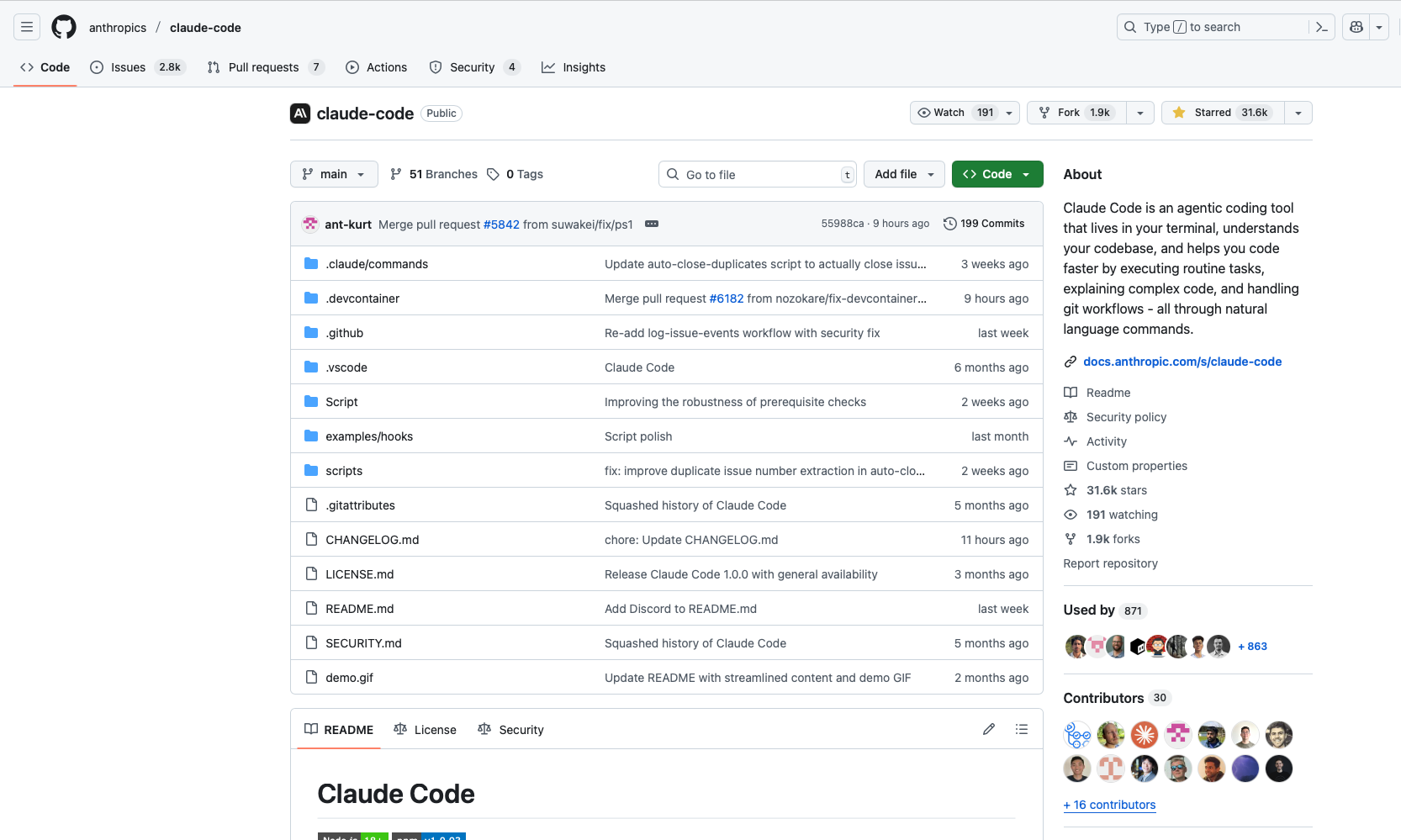View the 0 Tags link

click(515, 174)
